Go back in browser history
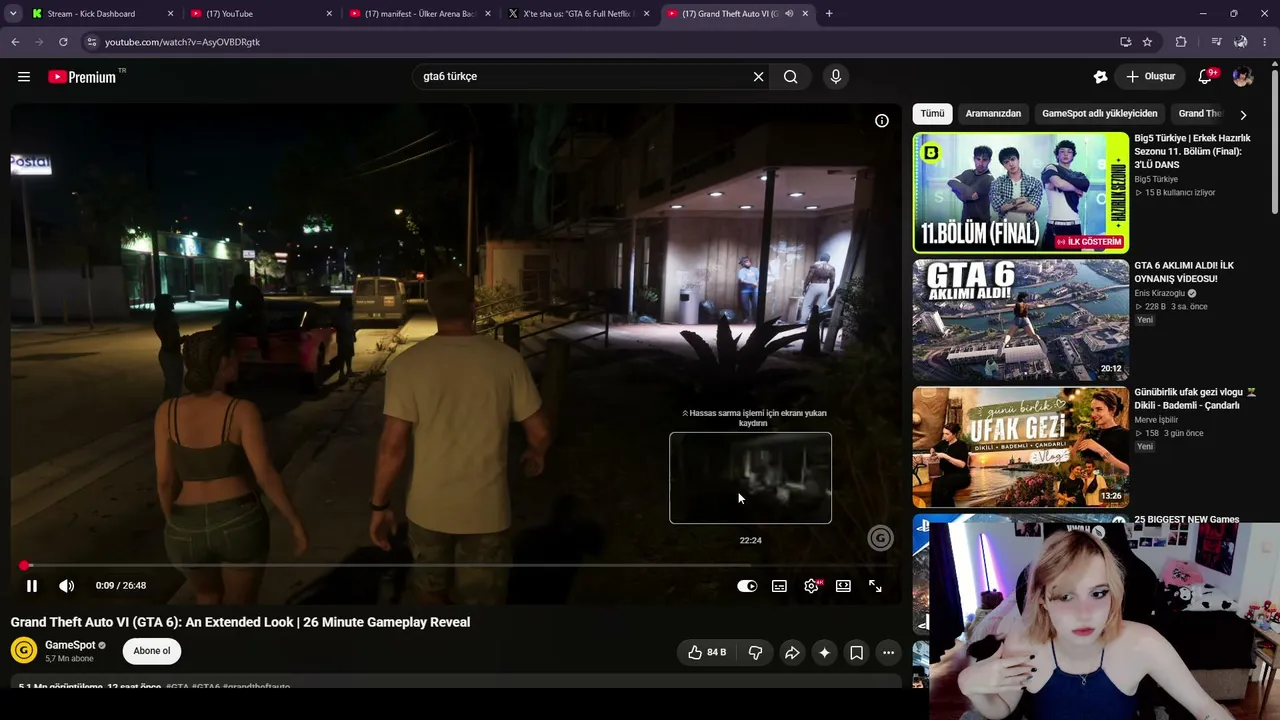 pos(15,42)
